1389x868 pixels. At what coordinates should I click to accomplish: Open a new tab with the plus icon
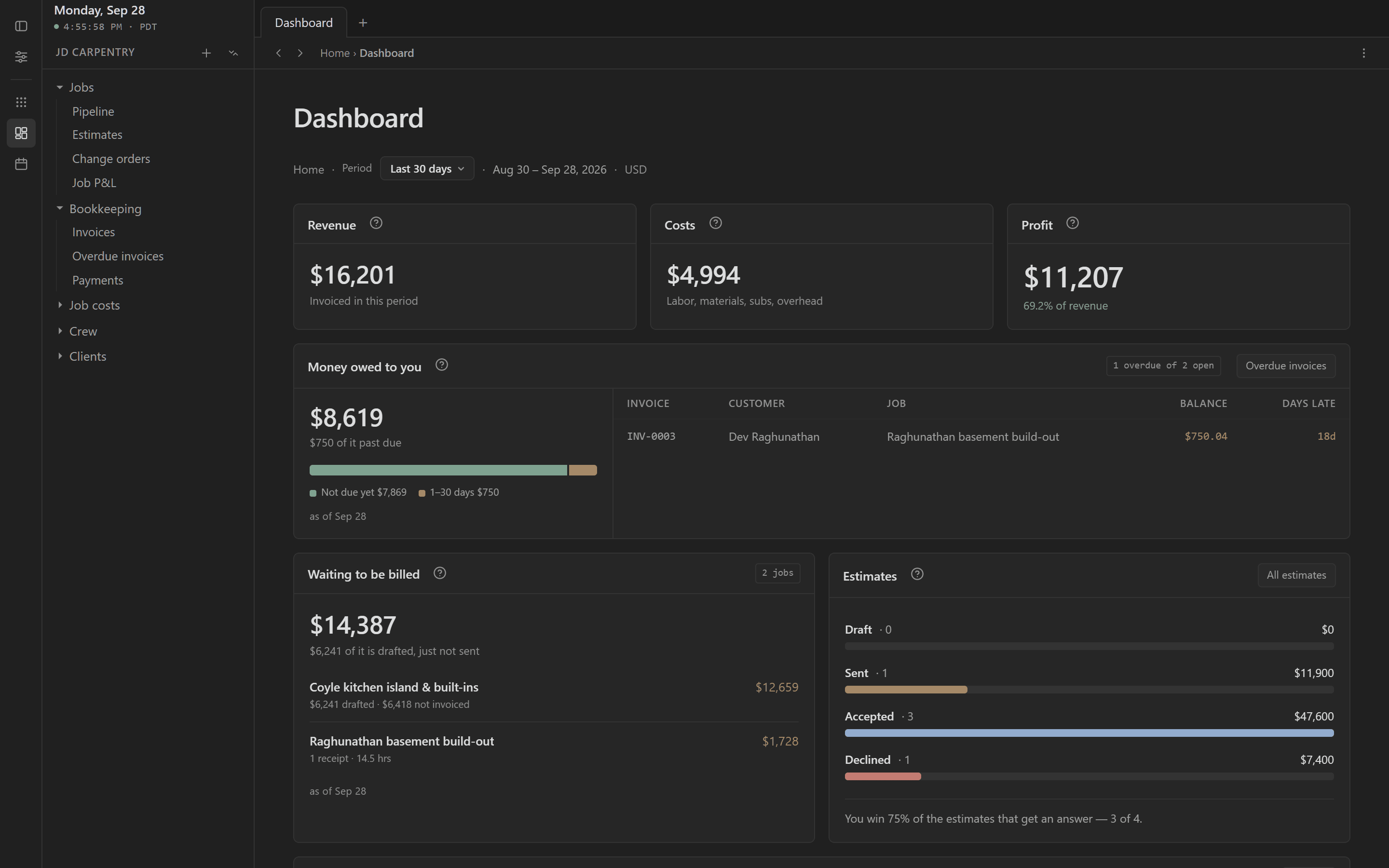click(x=363, y=23)
